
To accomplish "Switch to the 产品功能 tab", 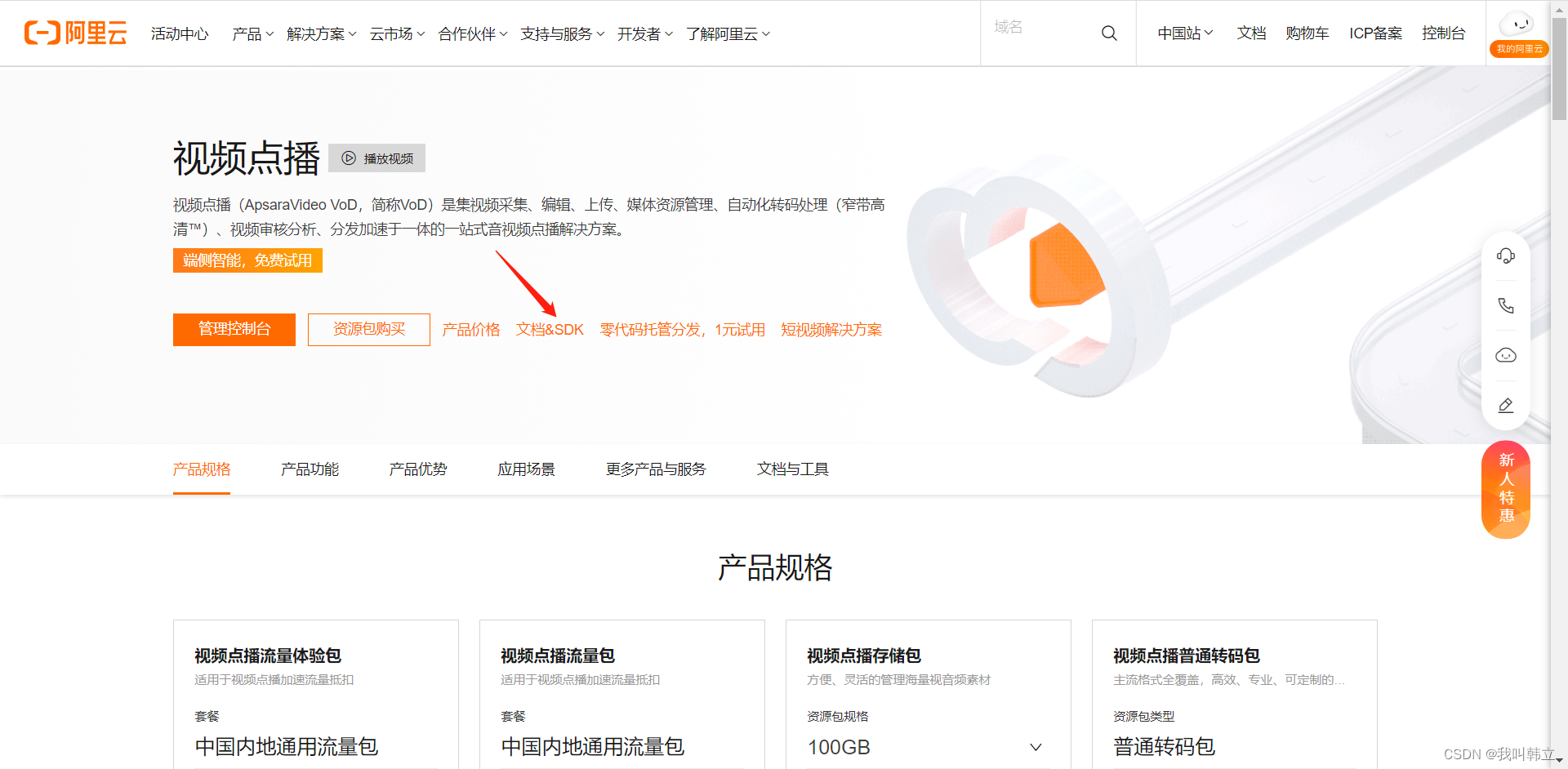I will [310, 469].
